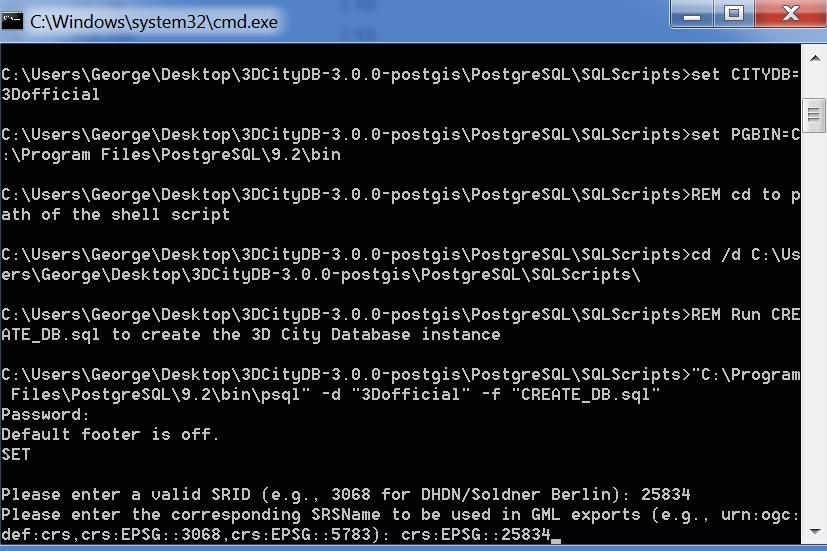Open the cmd.exe system menu icon
This screenshot has height=551, width=827.
point(12,22)
